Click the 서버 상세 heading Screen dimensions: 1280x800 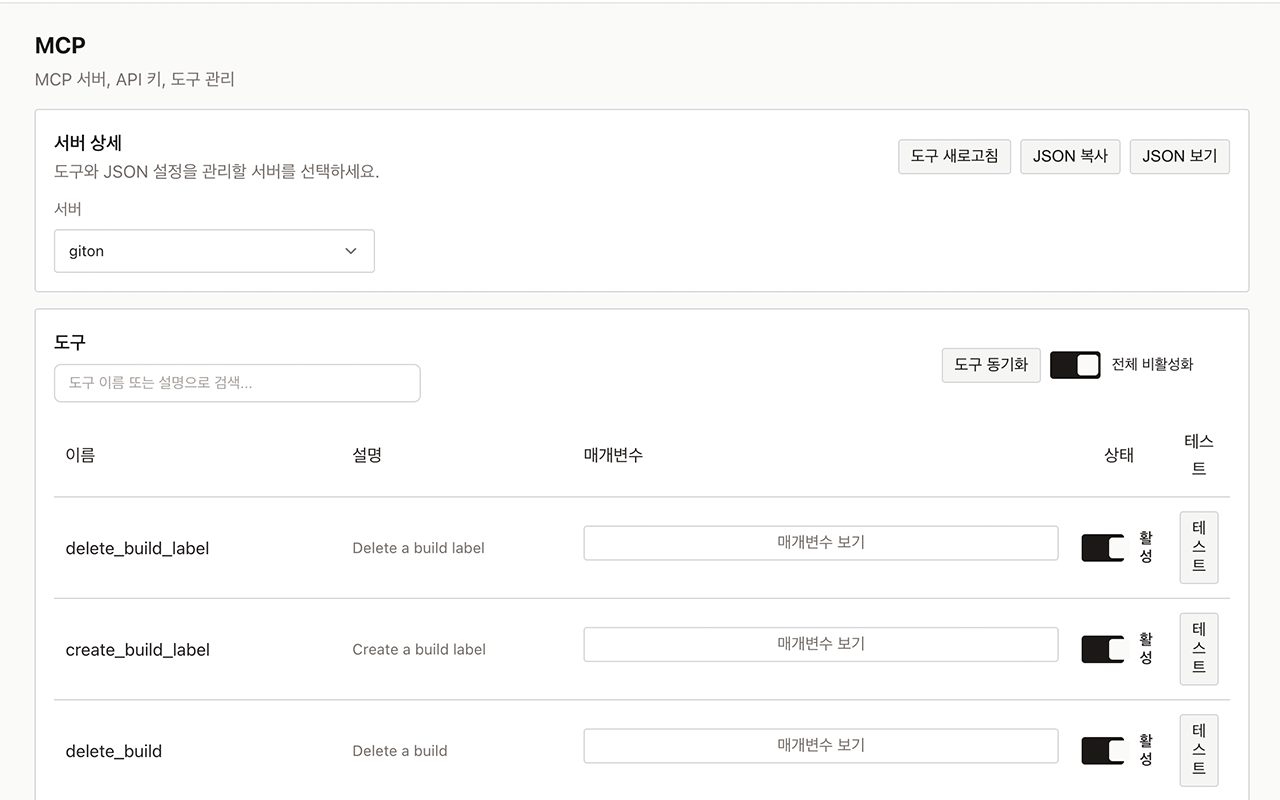[x=88, y=143]
